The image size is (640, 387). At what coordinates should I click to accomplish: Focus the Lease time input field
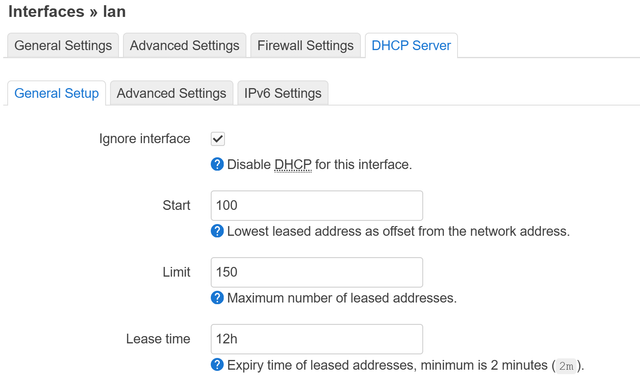[x=317, y=339]
